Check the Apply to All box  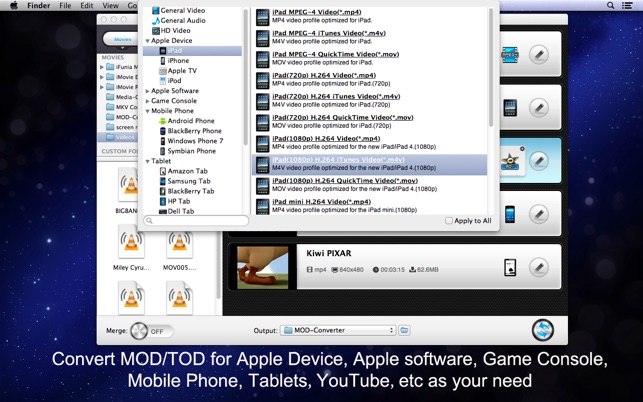pyautogui.click(x=449, y=221)
